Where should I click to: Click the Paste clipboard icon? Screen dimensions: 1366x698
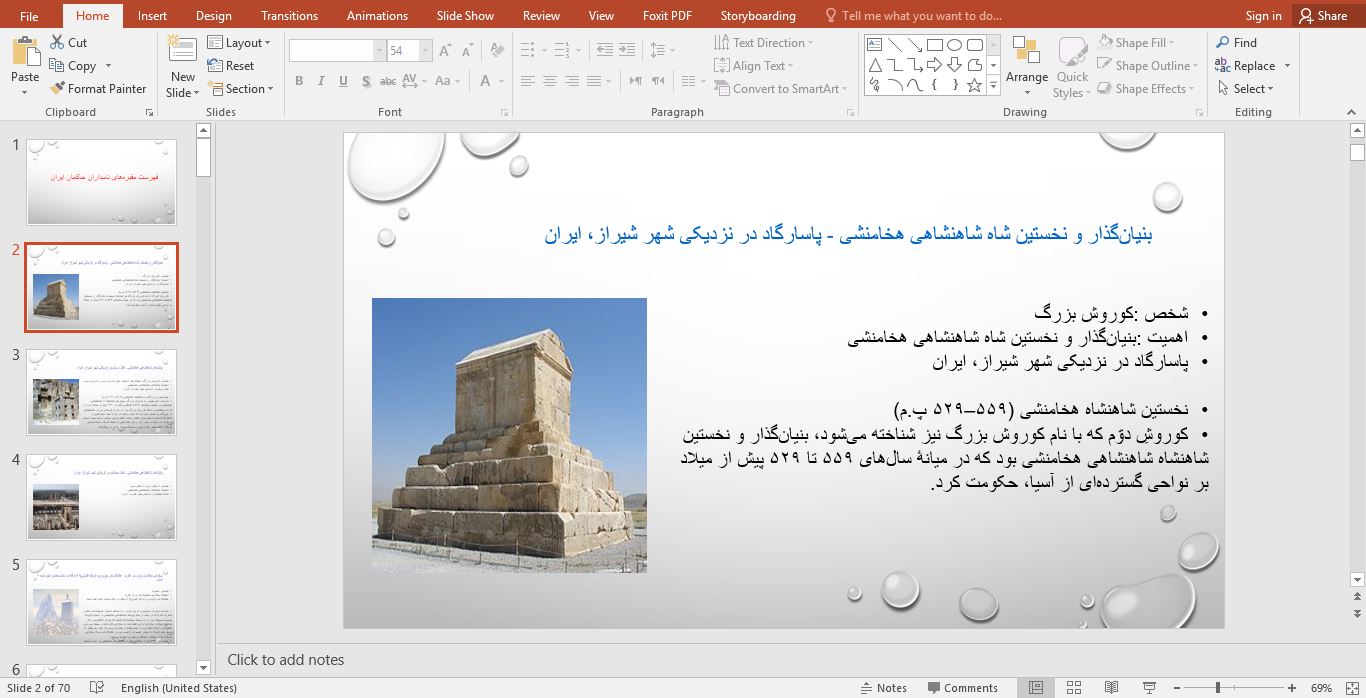pos(25,52)
